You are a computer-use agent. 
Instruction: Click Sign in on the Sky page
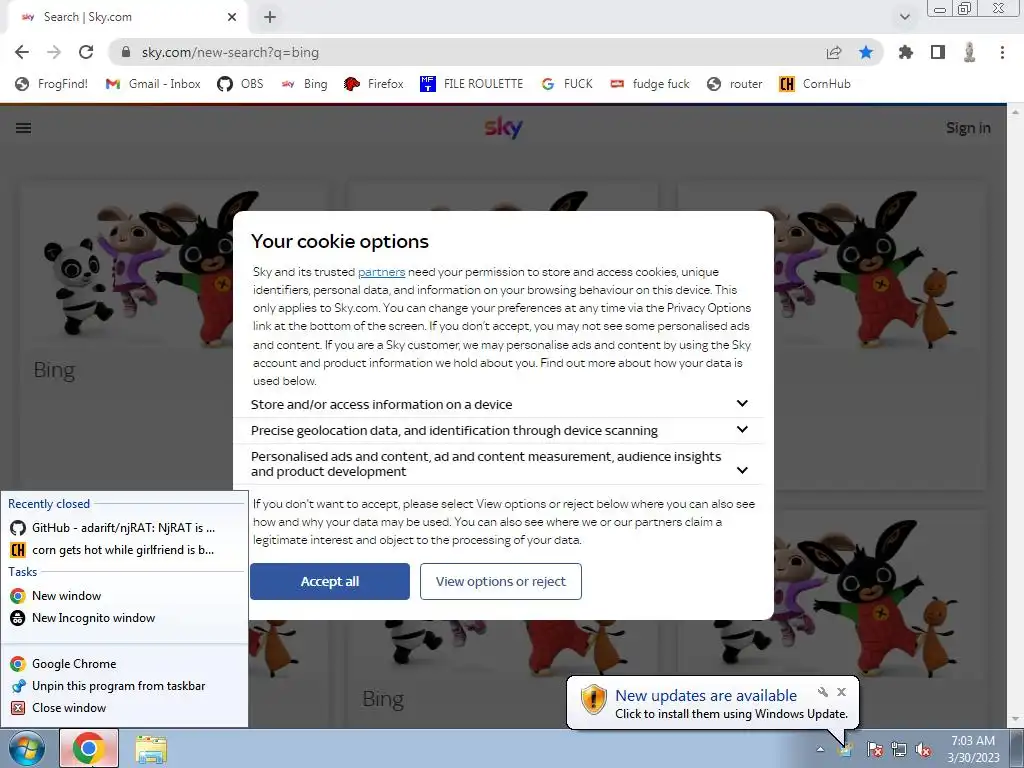point(968,128)
